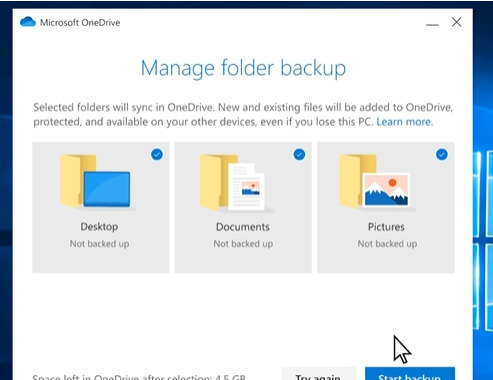This screenshot has width=493, height=380.
Task: Click 'Not backed up' under Desktop
Action: [99, 244]
